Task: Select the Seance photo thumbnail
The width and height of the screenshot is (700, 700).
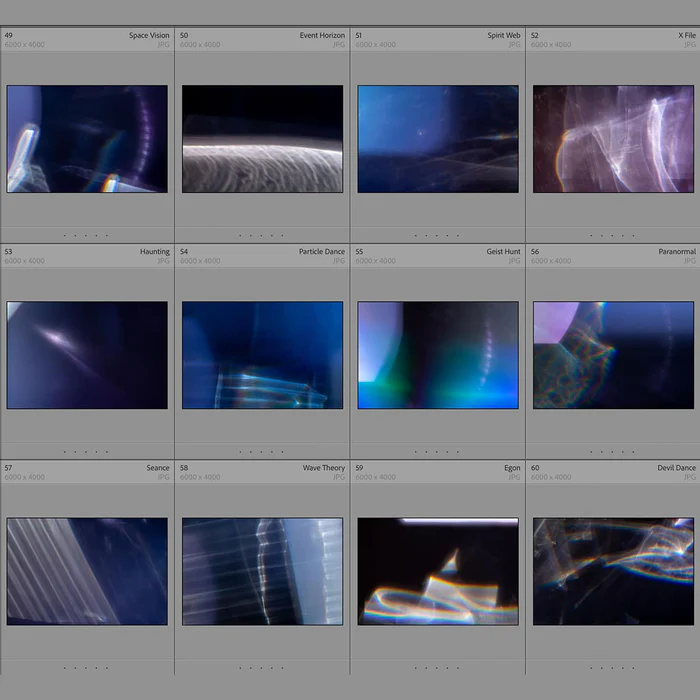Action: pyautogui.click(x=87, y=571)
